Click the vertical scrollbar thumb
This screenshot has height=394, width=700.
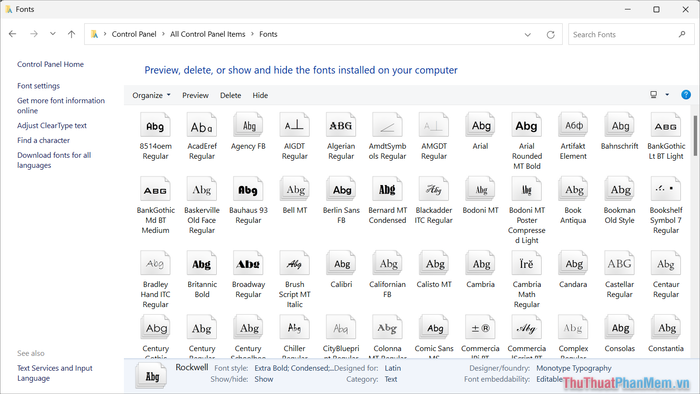coord(695,136)
